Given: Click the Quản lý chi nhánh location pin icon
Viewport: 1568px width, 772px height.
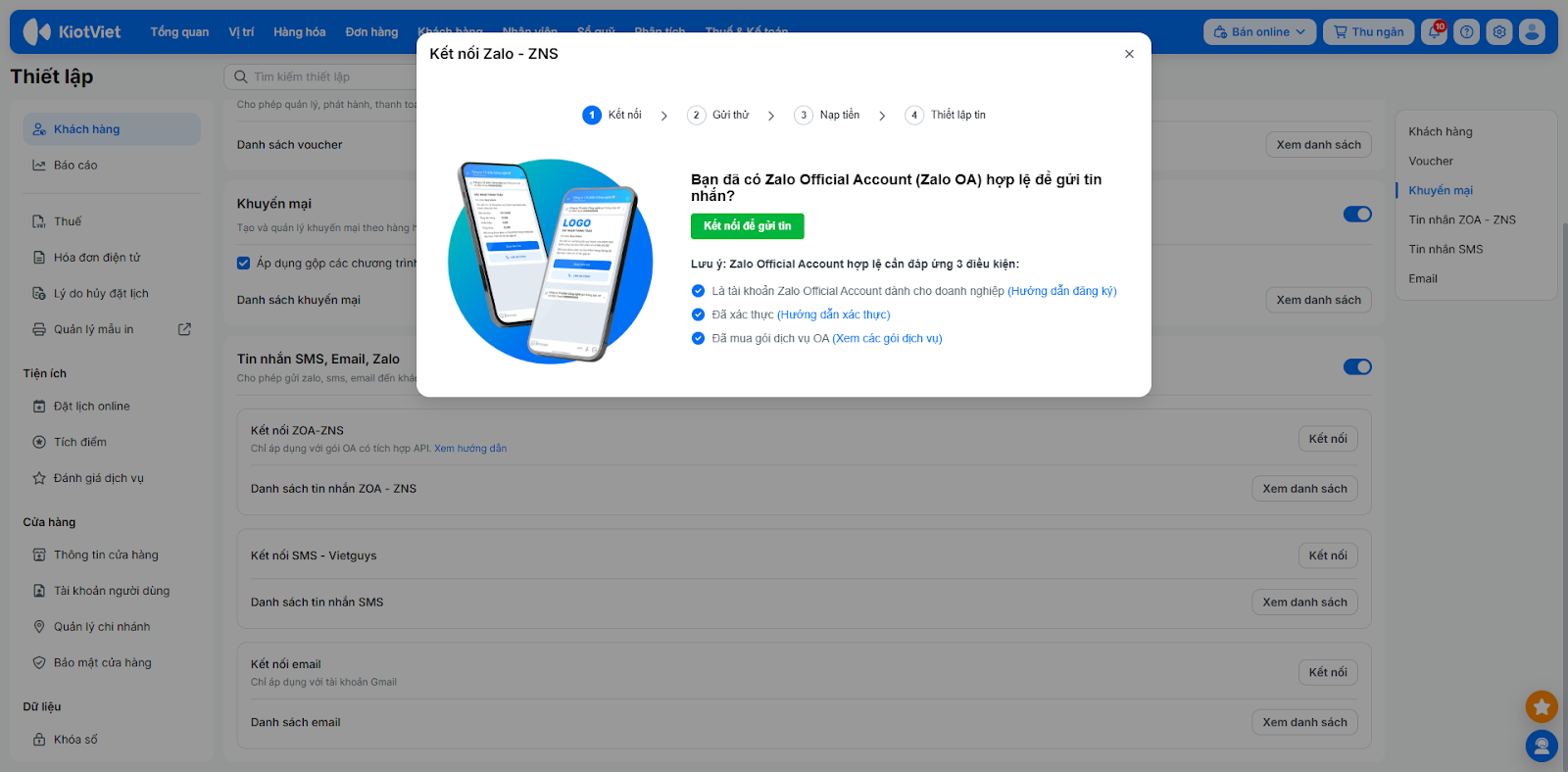Looking at the screenshot, I should pos(39,627).
